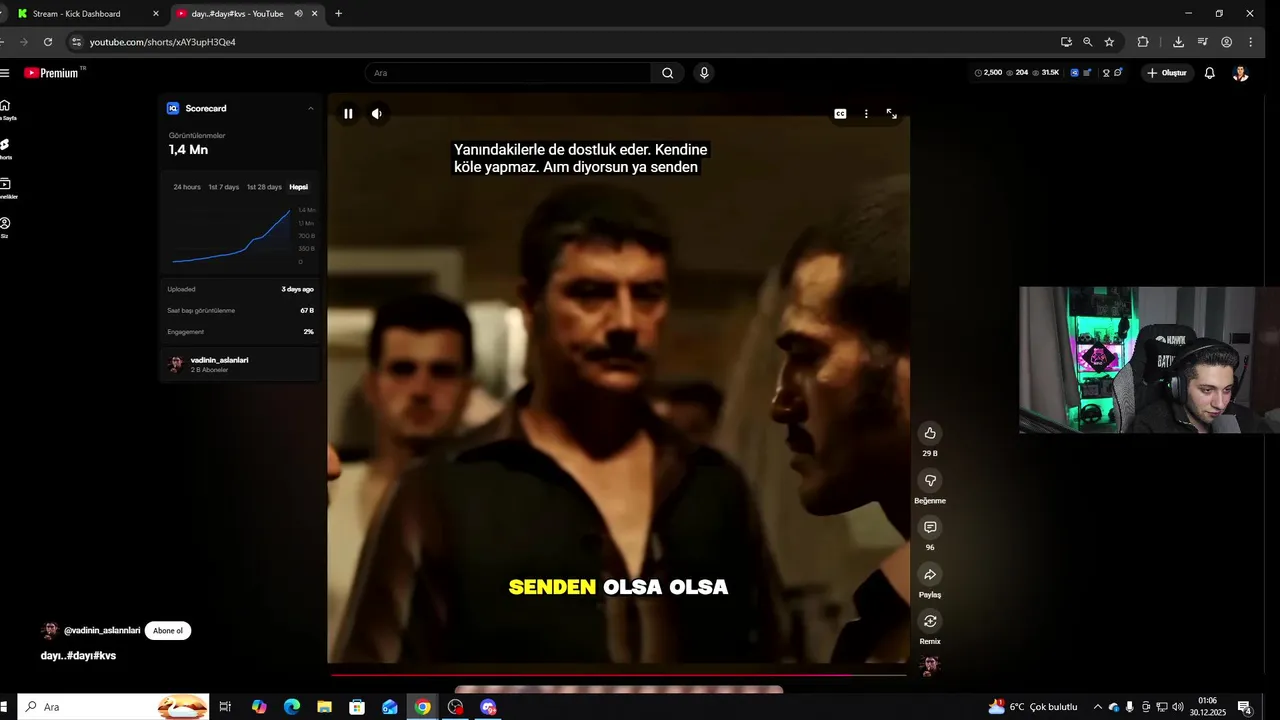
Task: Open Microsoft Store from taskbar
Action: pyautogui.click(x=357, y=707)
